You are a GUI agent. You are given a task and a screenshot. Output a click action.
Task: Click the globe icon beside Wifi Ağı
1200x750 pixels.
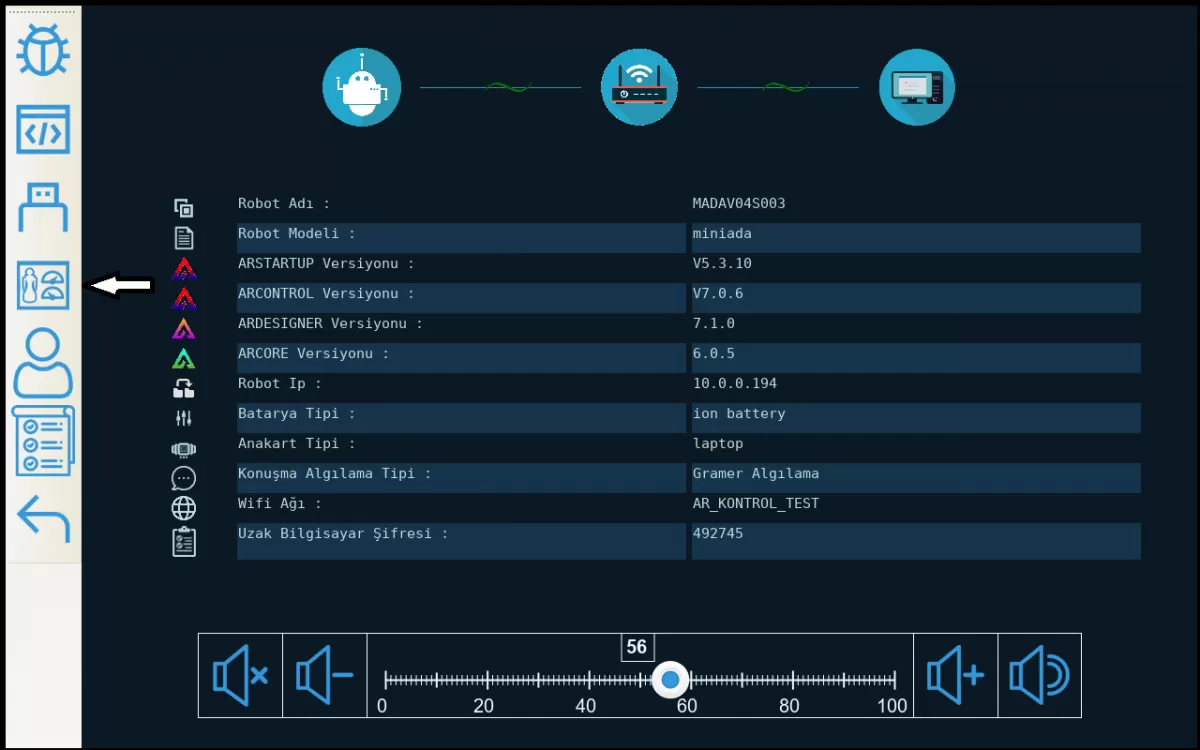click(x=183, y=508)
